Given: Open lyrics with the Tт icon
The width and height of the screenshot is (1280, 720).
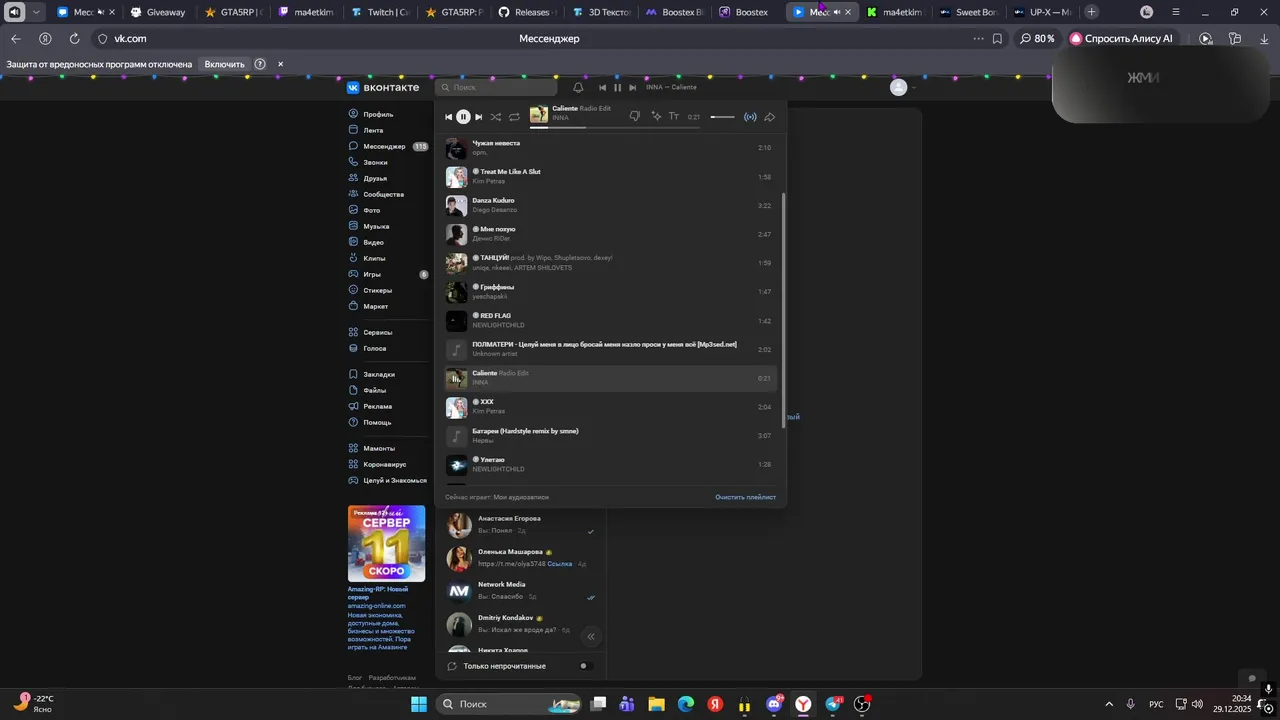Looking at the screenshot, I should pos(674,117).
